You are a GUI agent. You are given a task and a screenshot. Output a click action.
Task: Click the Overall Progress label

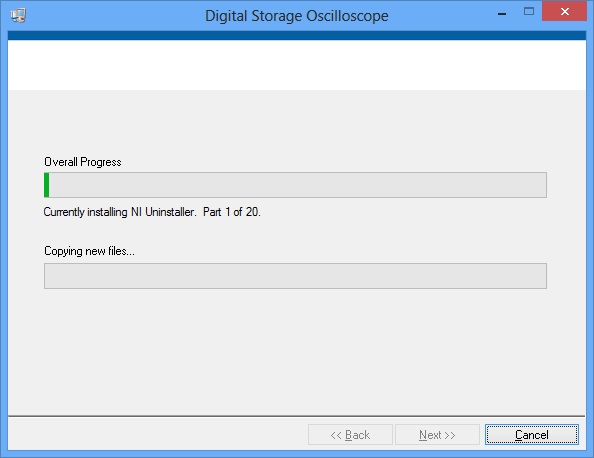click(83, 162)
